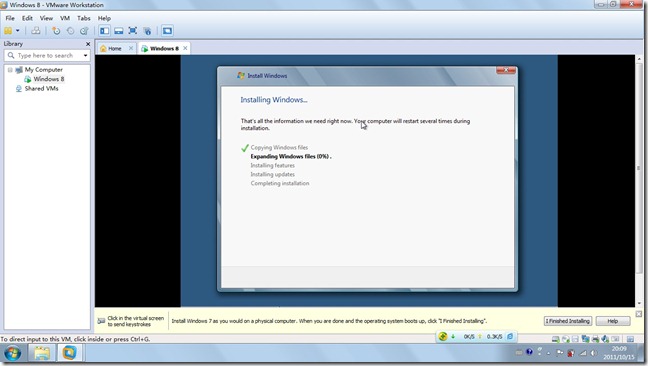648x366 pixels.
Task: Take a snapshot of this virtual machine
Action: [x=56, y=31]
